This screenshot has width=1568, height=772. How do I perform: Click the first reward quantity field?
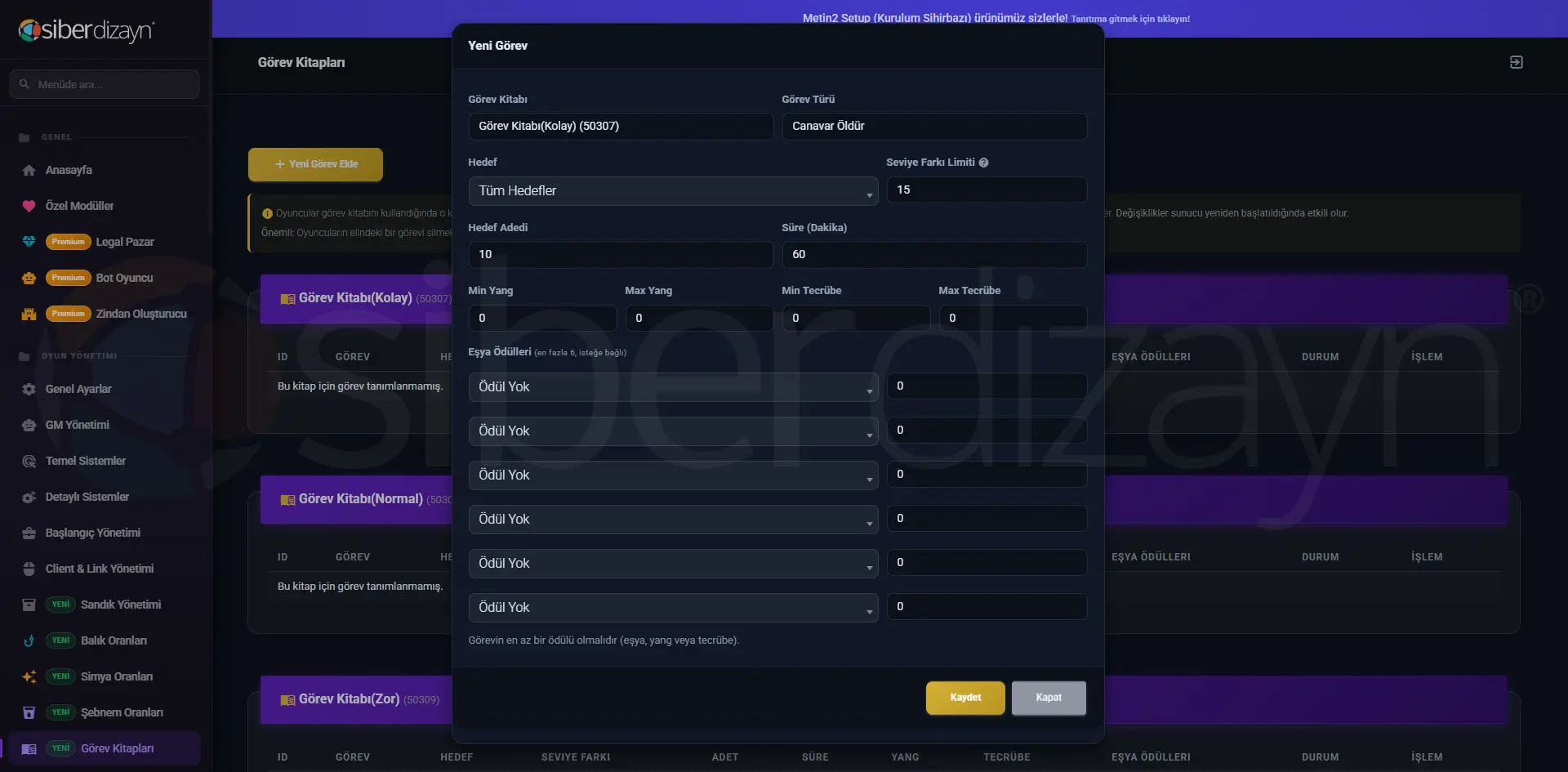(x=987, y=386)
